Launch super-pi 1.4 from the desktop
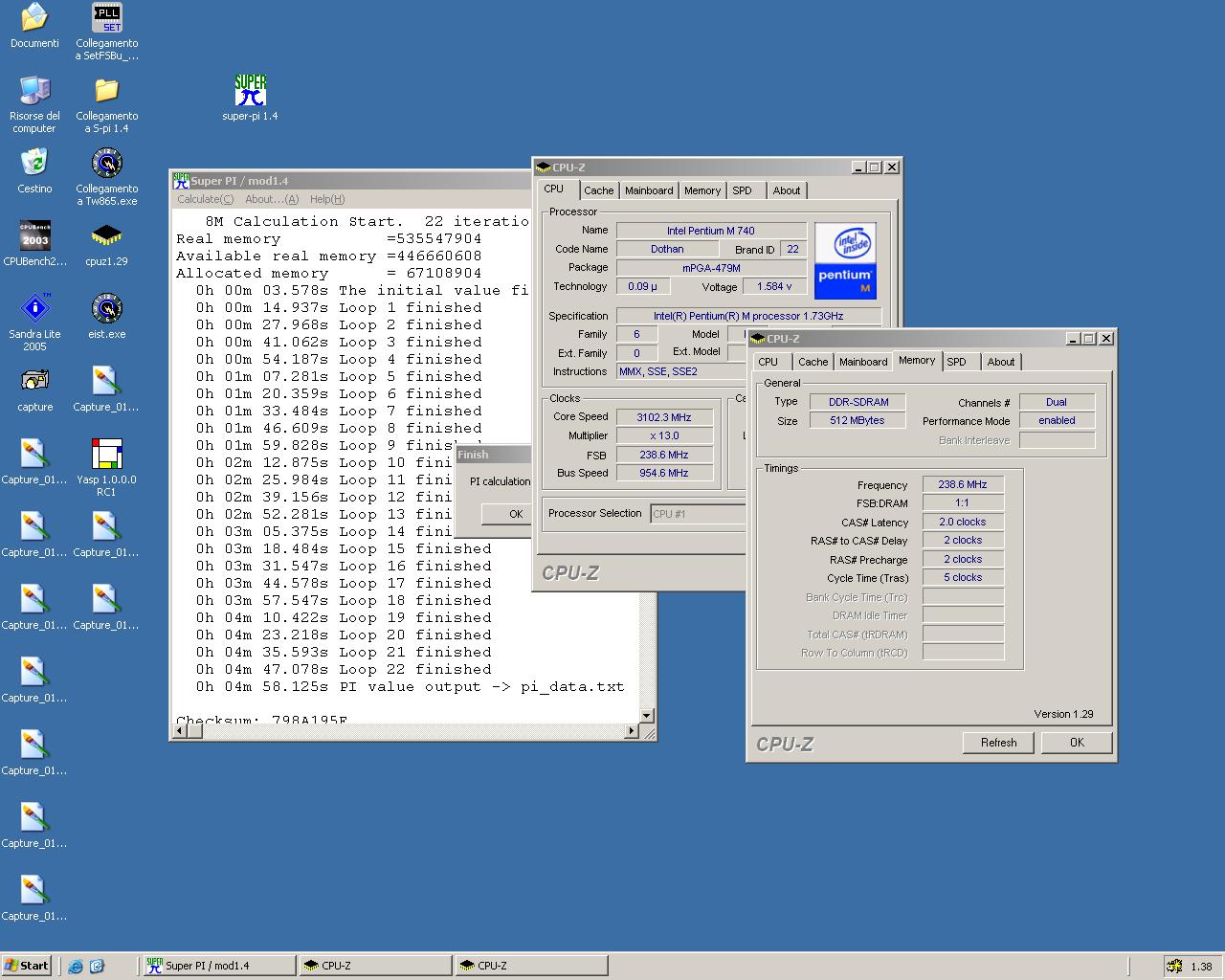This screenshot has height=980, width=1225. click(x=250, y=90)
